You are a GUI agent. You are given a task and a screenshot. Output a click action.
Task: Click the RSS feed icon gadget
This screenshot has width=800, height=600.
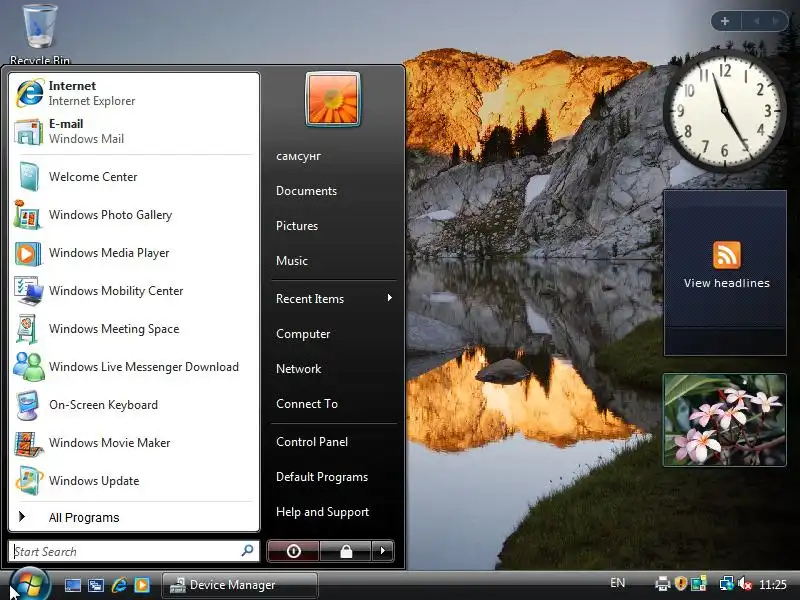pyautogui.click(x=727, y=255)
